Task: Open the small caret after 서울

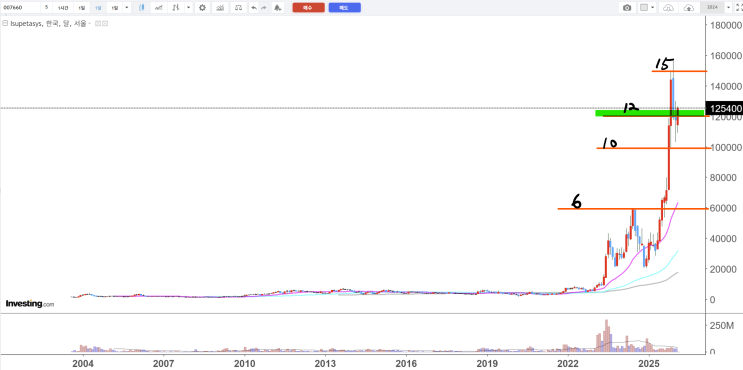Action: pos(90,23)
